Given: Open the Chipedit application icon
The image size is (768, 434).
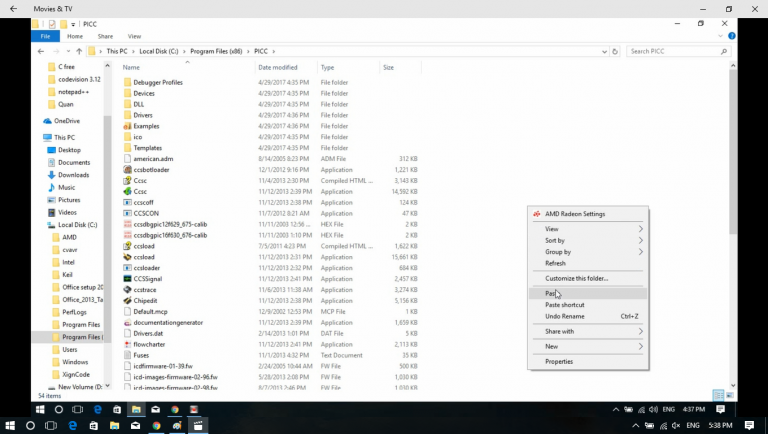Looking at the screenshot, I should (127, 300).
